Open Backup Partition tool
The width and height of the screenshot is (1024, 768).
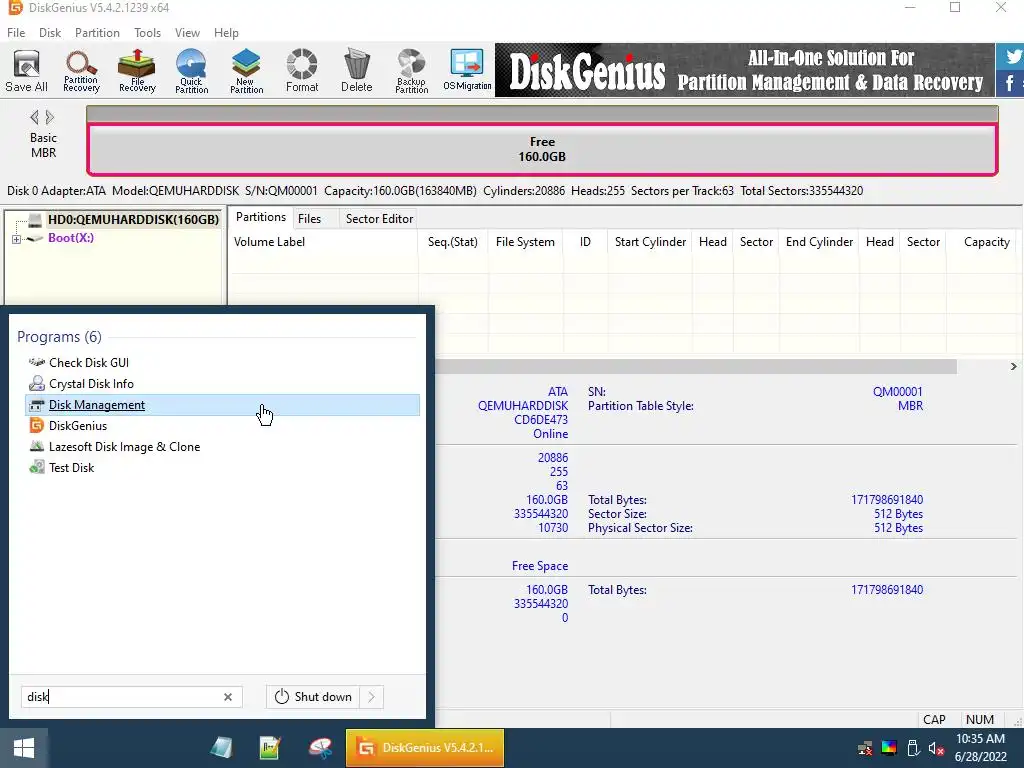[411, 71]
